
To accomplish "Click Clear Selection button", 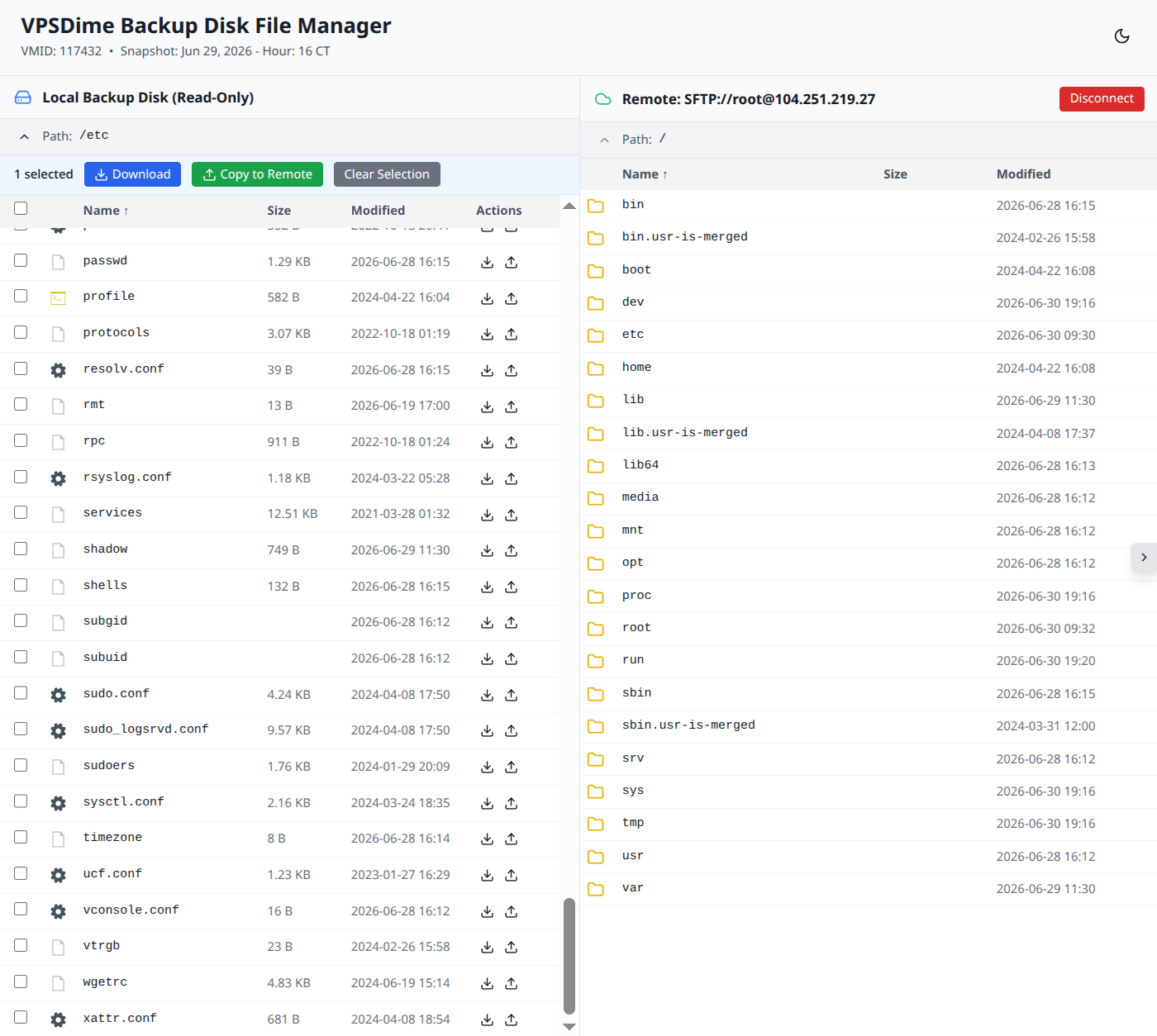I will [x=387, y=174].
